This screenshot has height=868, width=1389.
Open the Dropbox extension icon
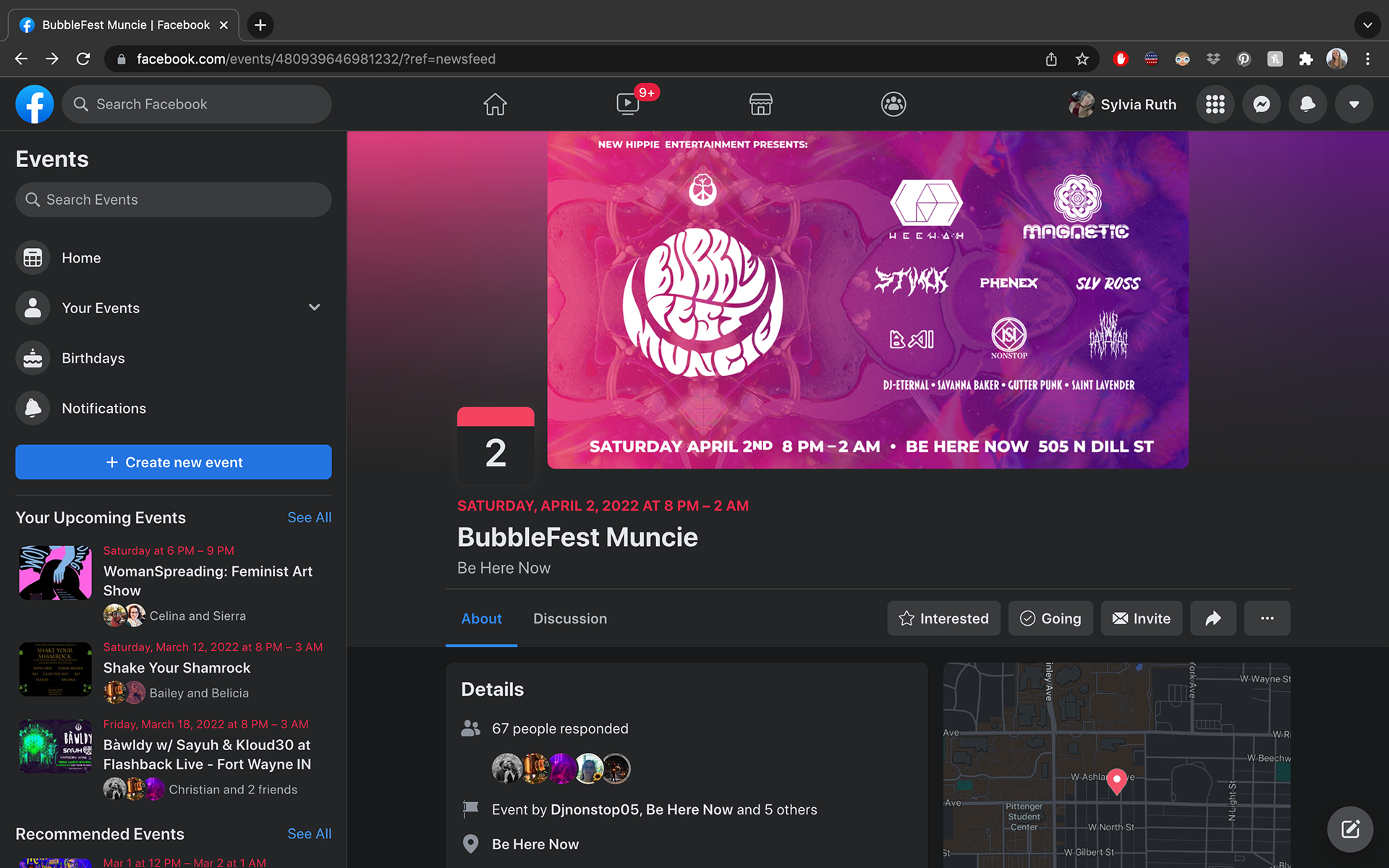1213,59
